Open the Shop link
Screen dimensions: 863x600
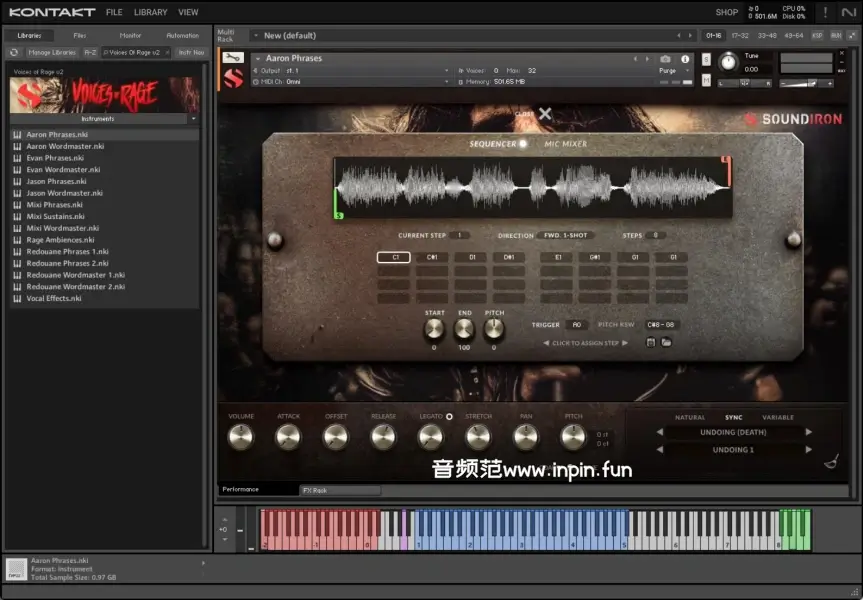726,12
